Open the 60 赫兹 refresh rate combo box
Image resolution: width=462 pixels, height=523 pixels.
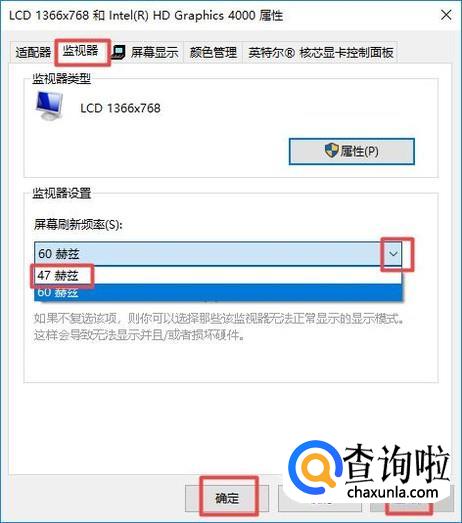pyautogui.click(x=218, y=254)
